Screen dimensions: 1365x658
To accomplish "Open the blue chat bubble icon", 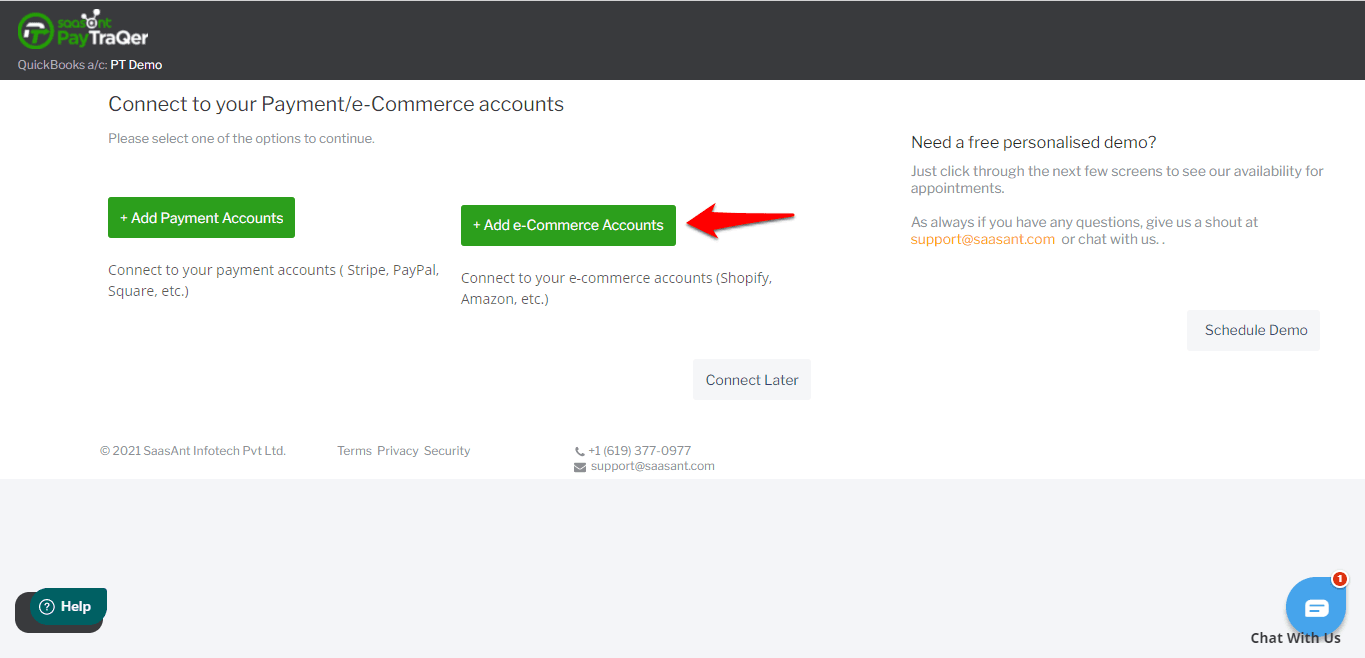I will click(x=1315, y=608).
